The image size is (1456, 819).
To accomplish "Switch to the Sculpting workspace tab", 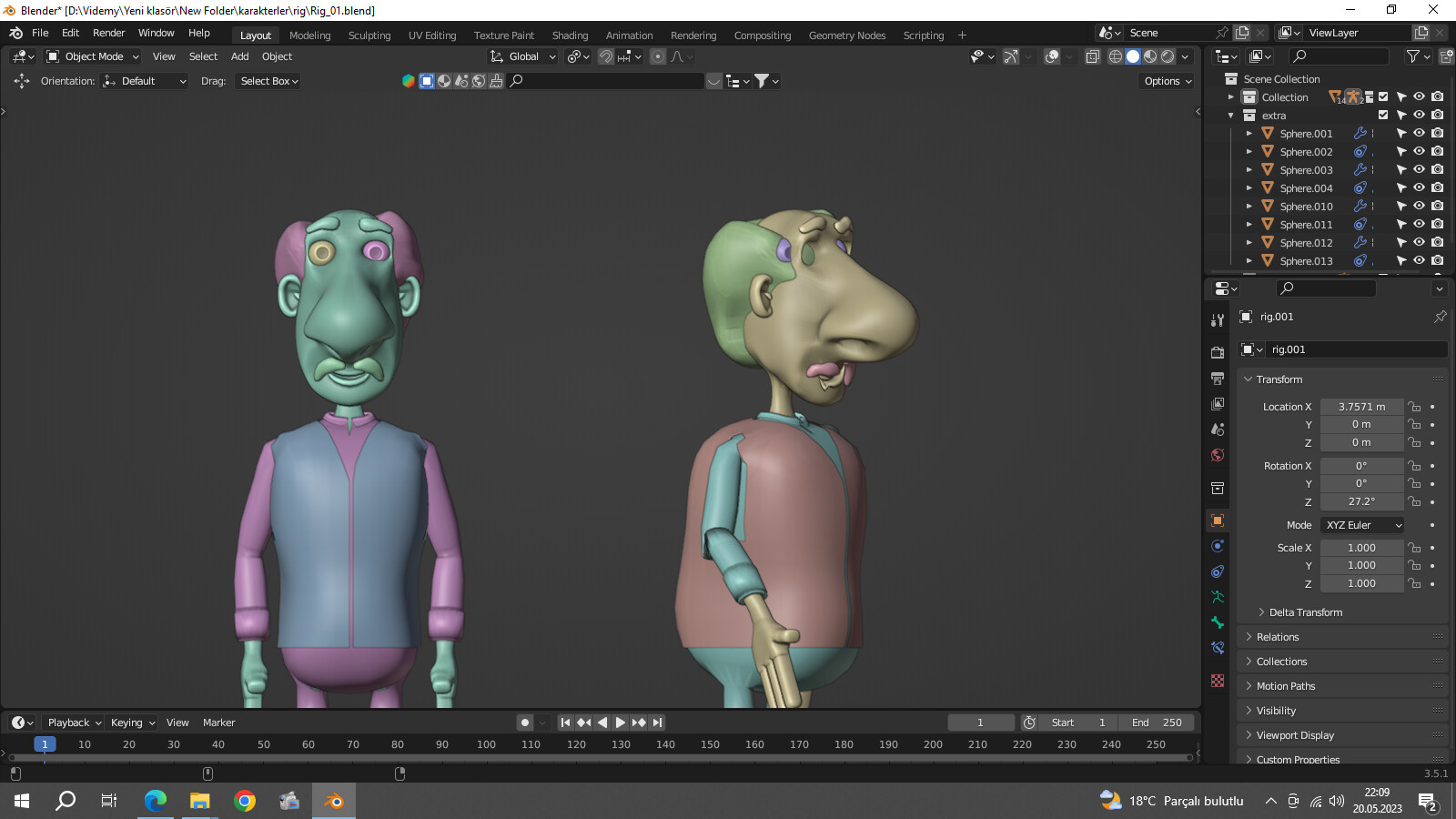I will (x=369, y=35).
